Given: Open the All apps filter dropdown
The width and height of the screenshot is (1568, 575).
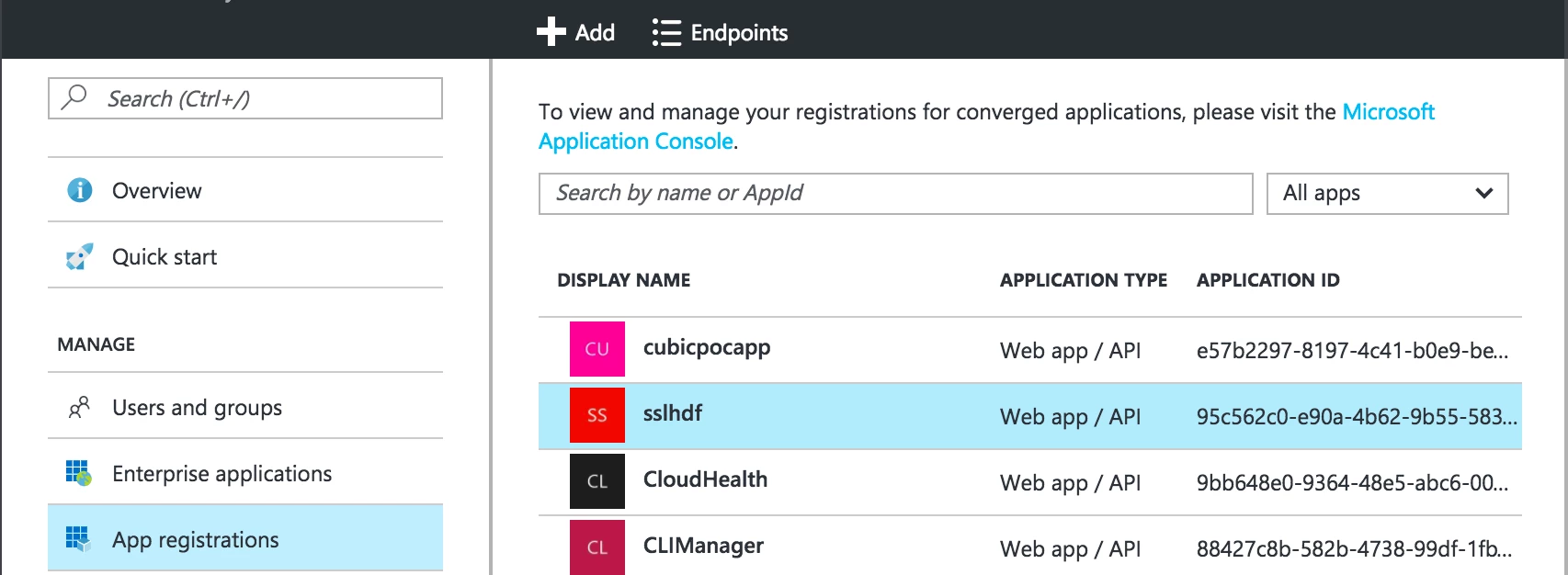Looking at the screenshot, I should pyautogui.click(x=1388, y=194).
